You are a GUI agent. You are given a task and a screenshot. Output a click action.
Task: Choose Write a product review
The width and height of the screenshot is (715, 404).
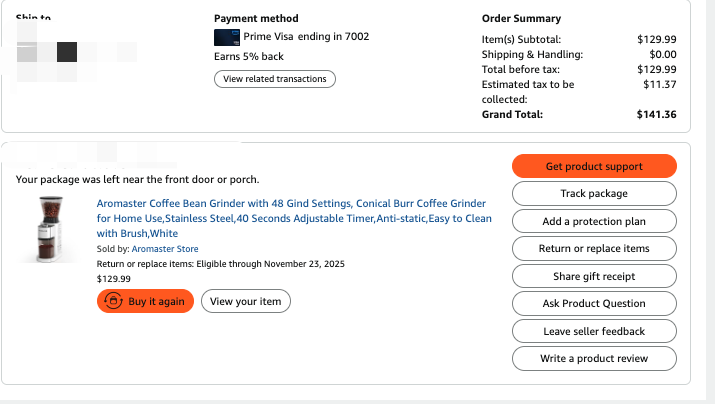tap(594, 358)
